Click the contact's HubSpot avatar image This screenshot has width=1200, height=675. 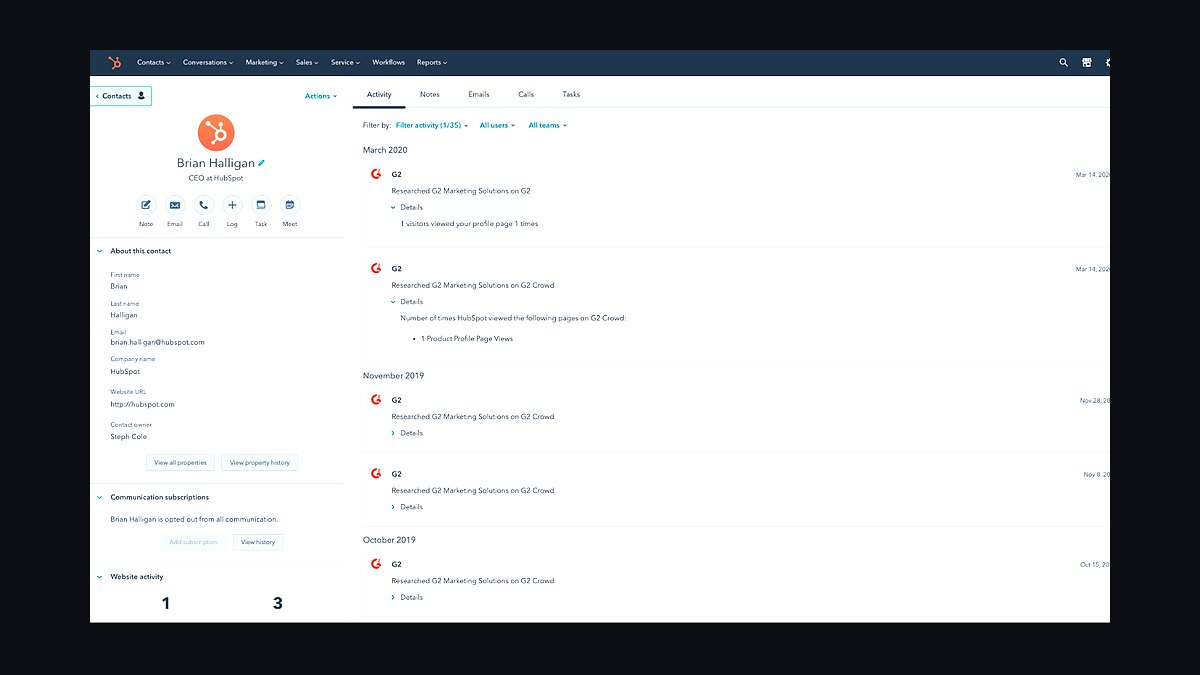pos(216,132)
